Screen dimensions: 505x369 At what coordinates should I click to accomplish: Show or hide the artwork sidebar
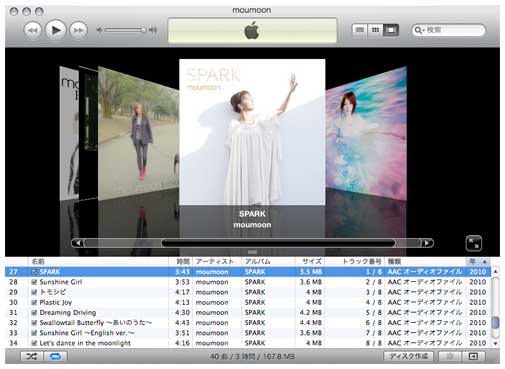(x=473, y=356)
